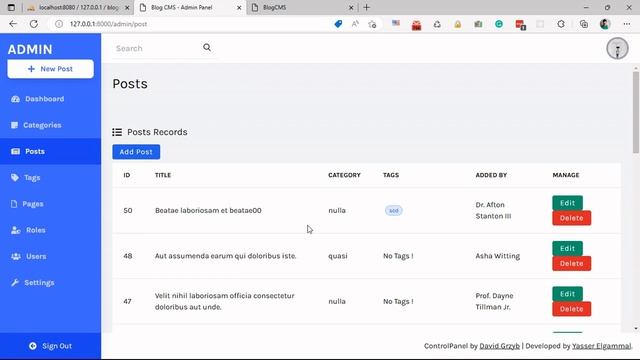Click the category quasi of post 48

pos(338,256)
